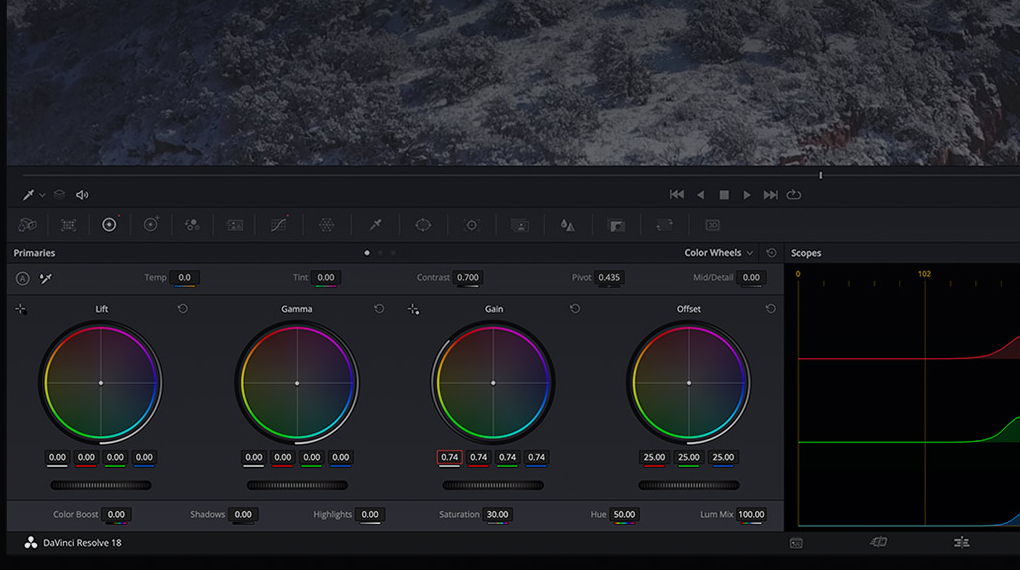Viewport: 1020px width, 570px height.
Task: Open the viewer eyedropper dropdown arrow
Action: (x=42, y=196)
